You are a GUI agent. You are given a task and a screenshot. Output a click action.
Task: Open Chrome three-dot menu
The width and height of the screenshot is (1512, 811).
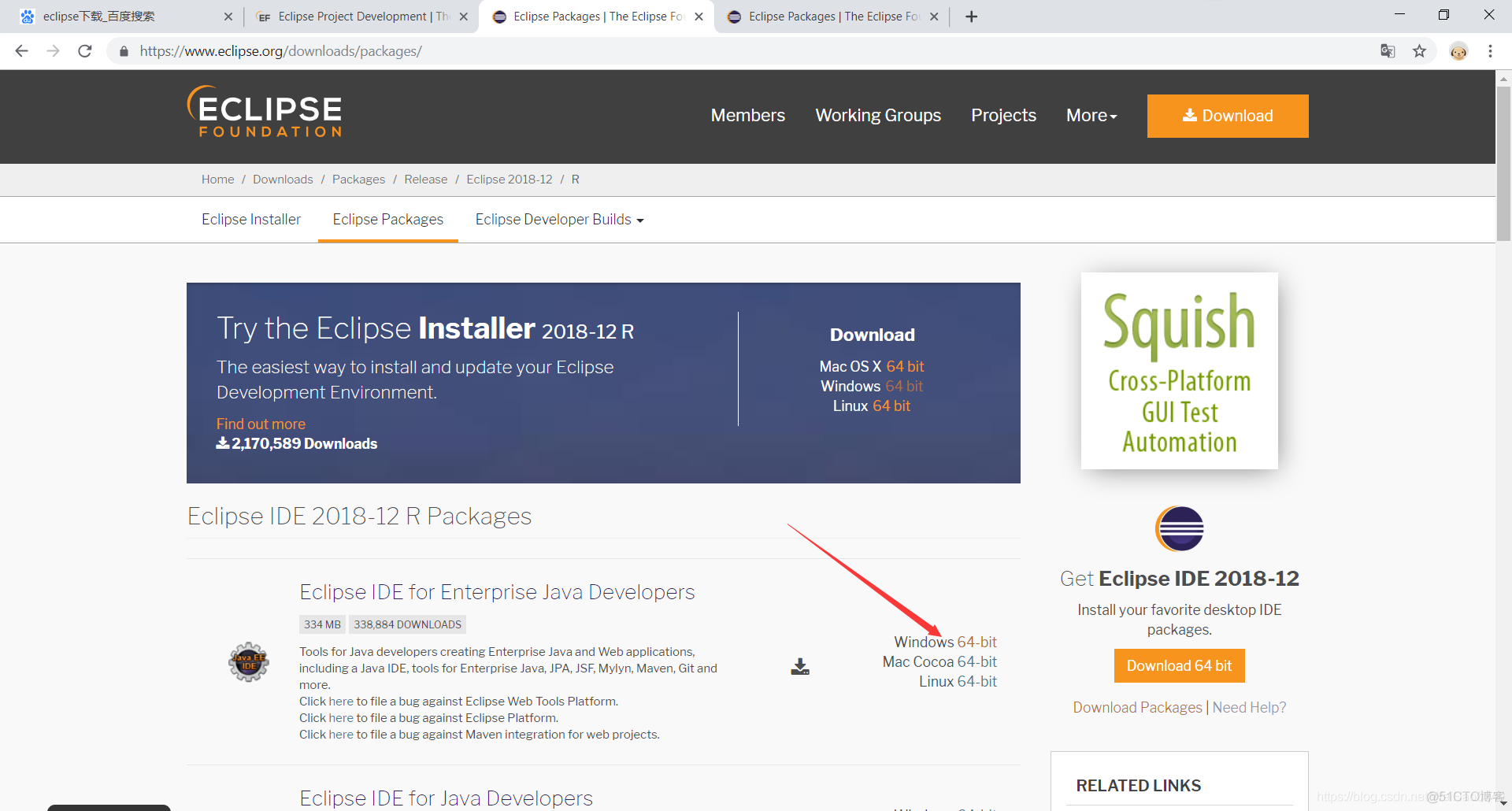point(1490,51)
